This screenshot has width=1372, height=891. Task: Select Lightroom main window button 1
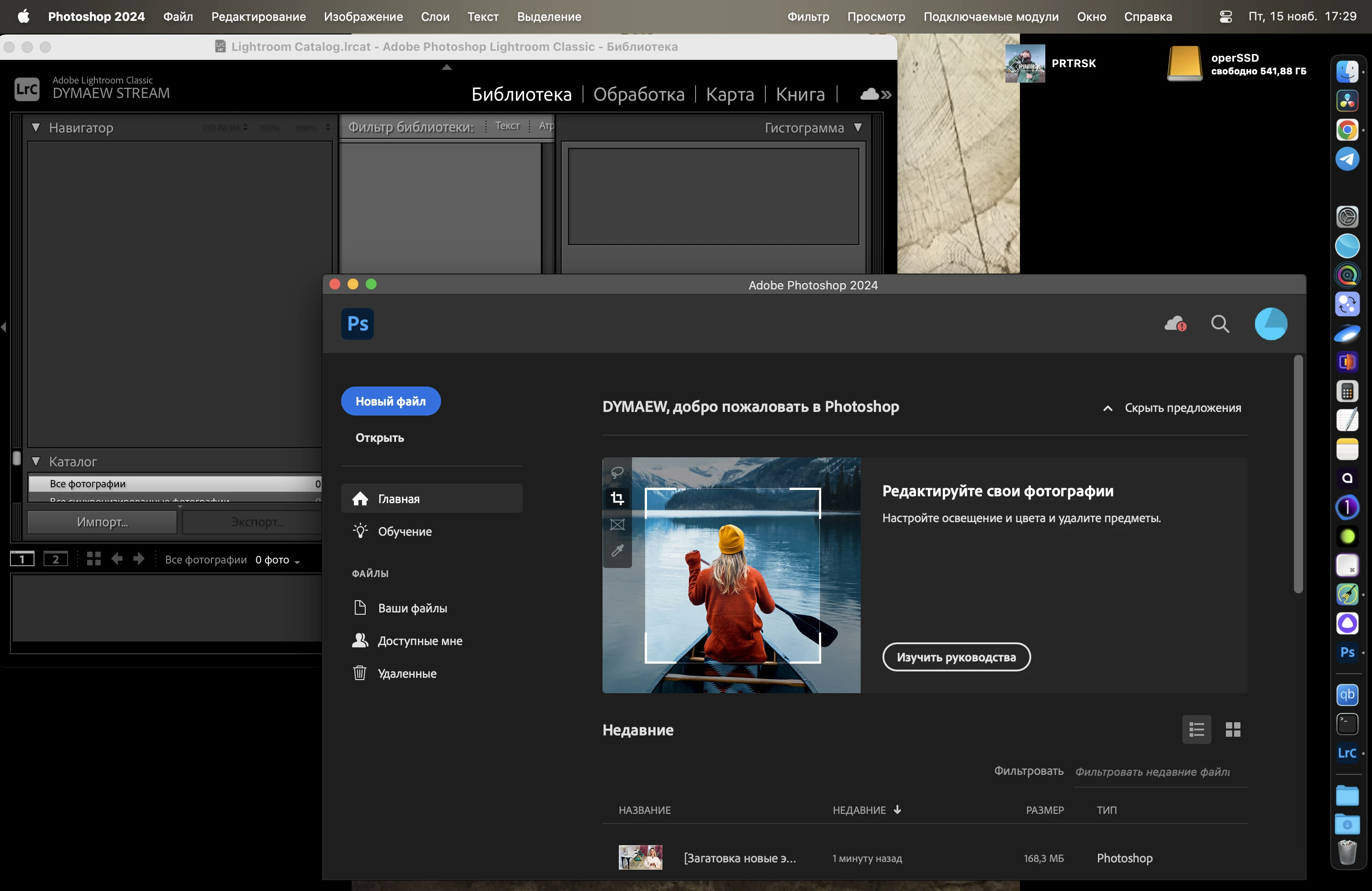pyautogui.click(x=22, y=558)
